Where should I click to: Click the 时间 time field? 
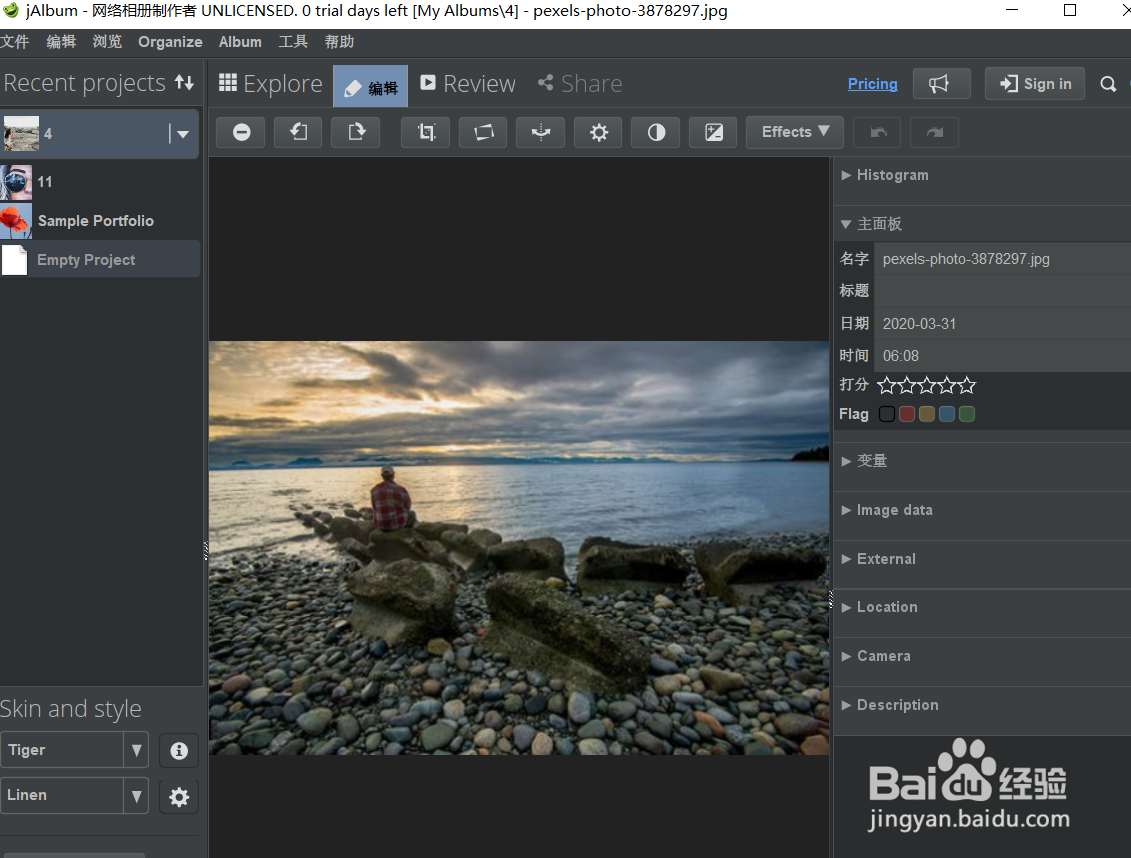pyautogui.click(x=1002, y=355)
